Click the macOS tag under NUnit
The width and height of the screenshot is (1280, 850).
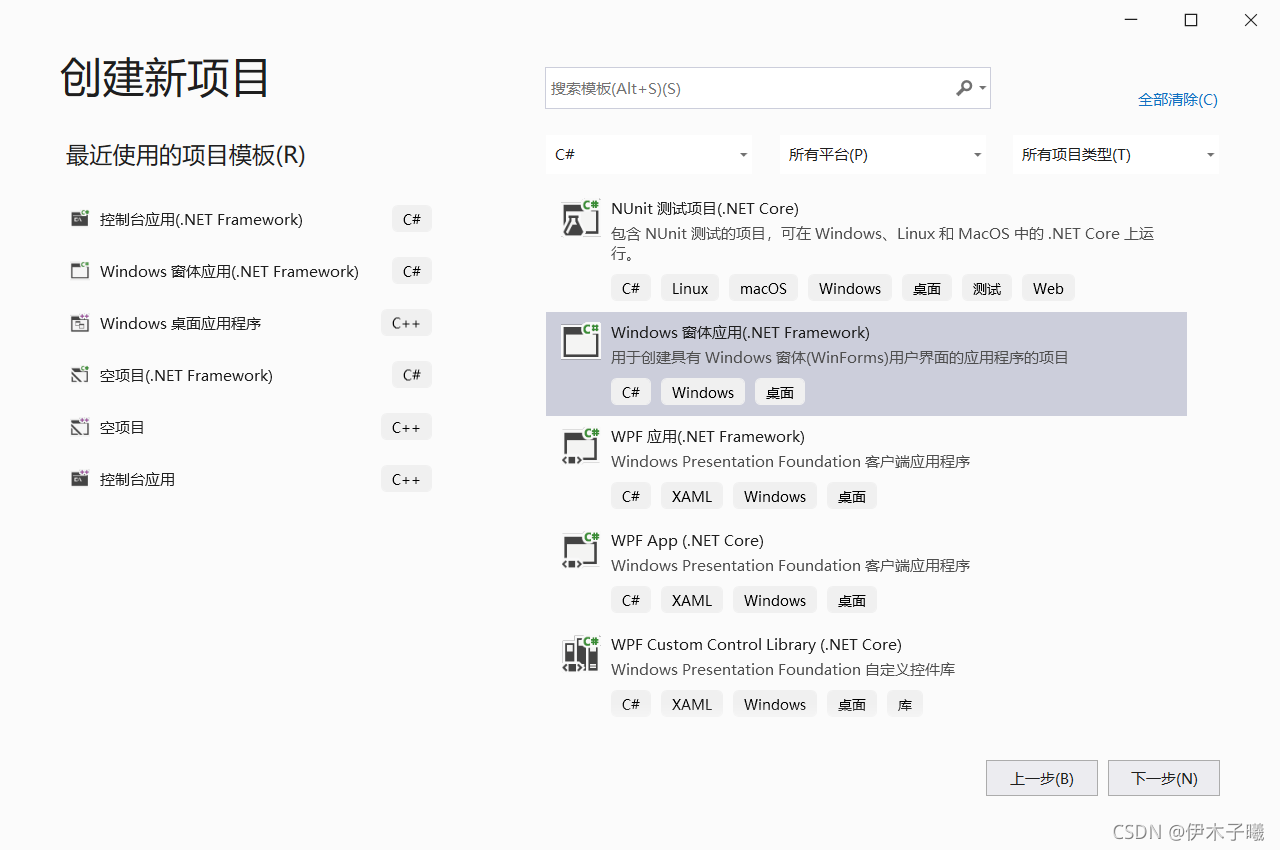[763, 288]
